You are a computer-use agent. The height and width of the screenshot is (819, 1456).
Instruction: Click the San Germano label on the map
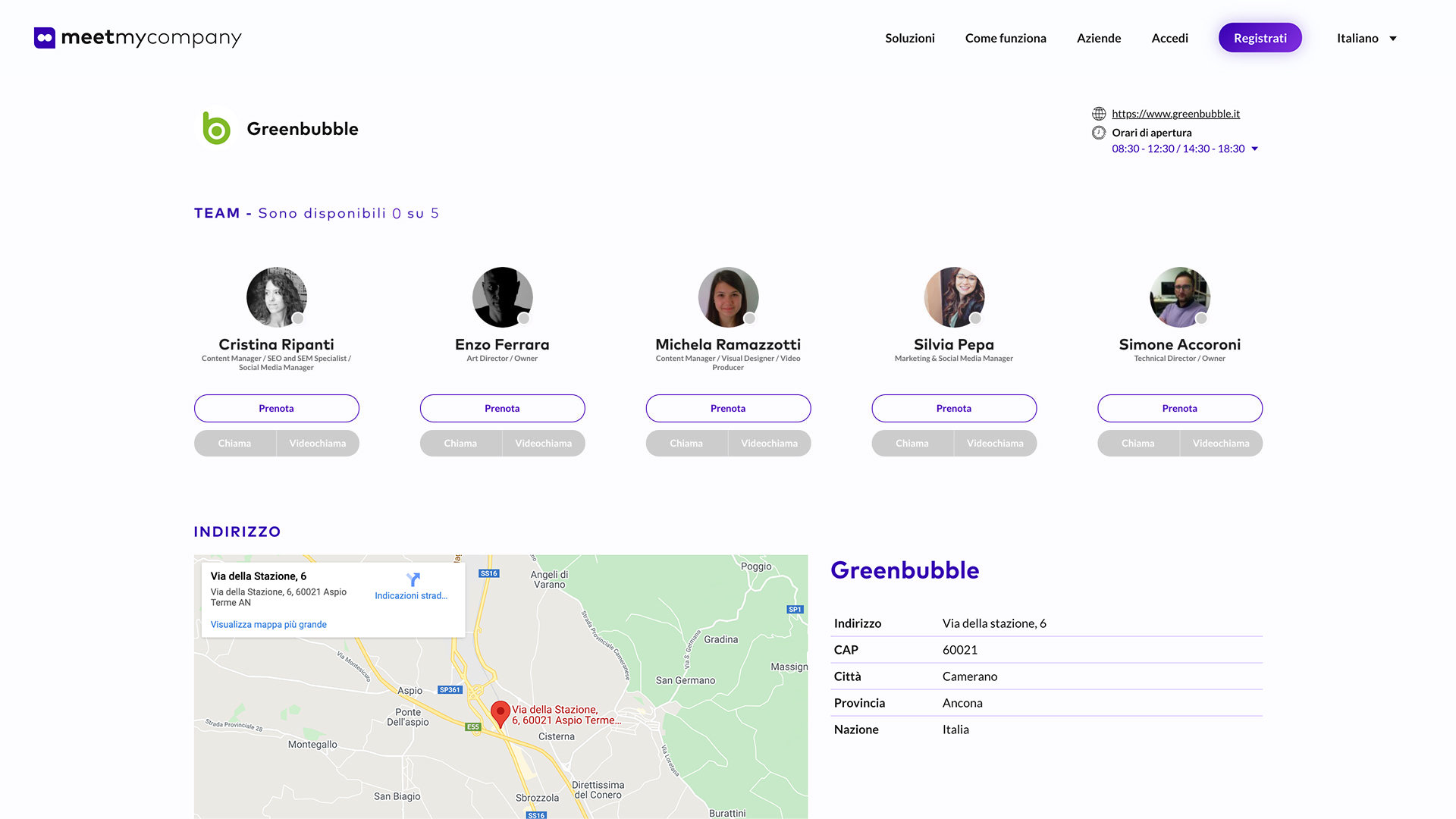[686, 681]
